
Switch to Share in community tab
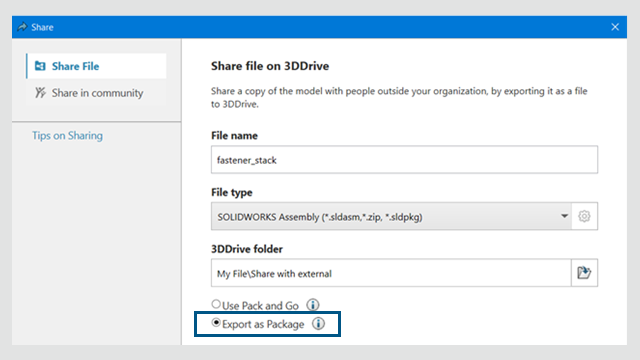coord(96,93)
